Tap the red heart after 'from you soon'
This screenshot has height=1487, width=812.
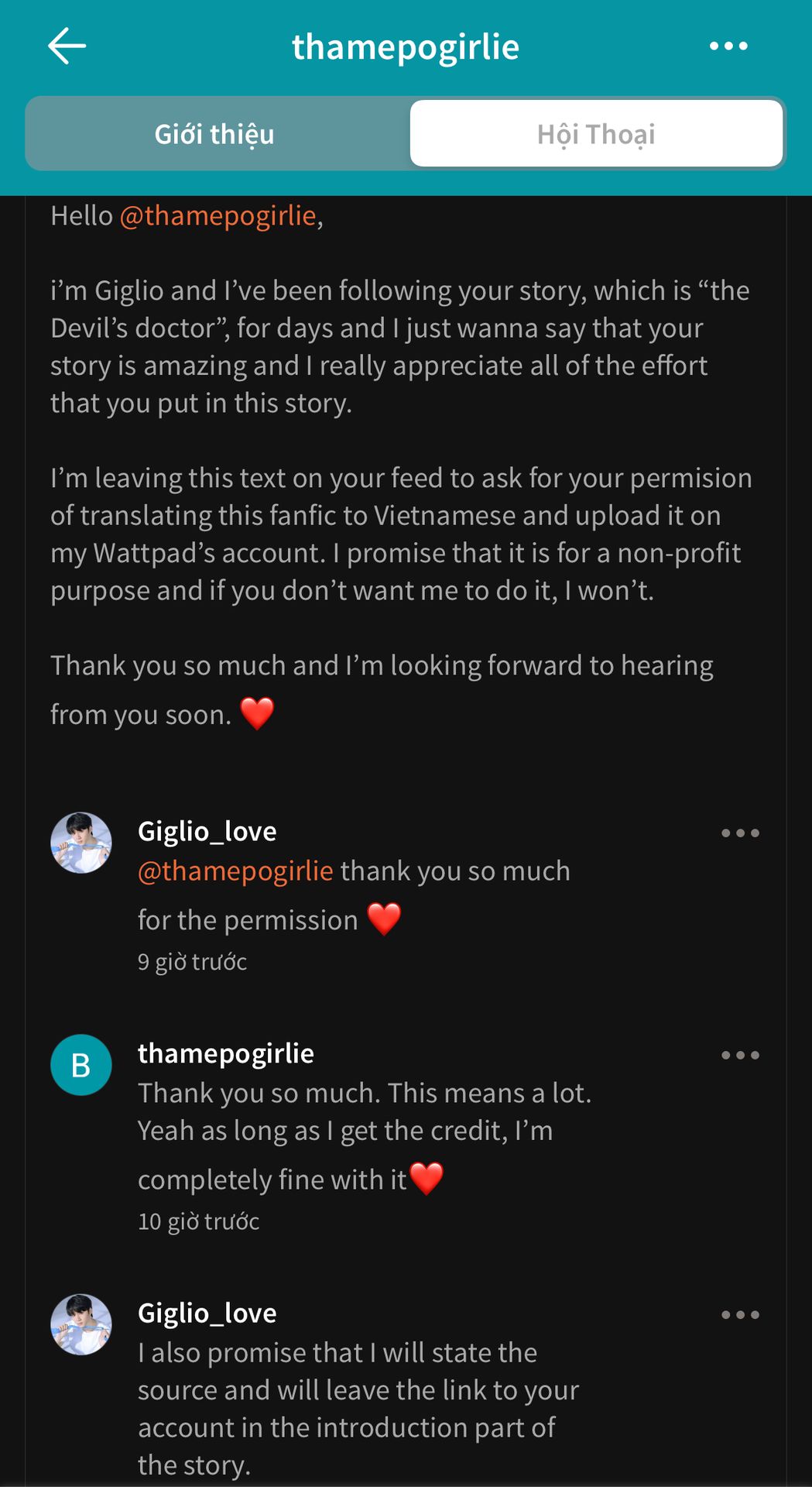pyautogui.click(x=257, y=713)
